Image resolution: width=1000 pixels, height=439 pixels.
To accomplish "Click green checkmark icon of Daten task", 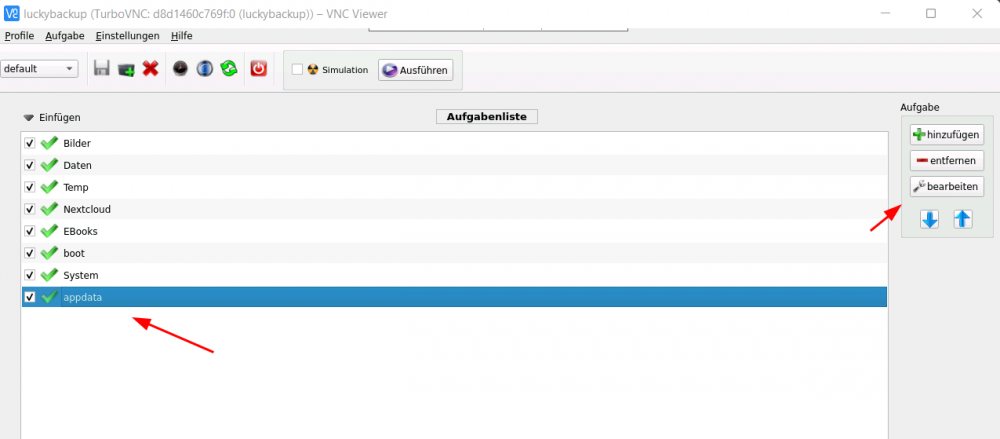I will click(x=49, y=165).
